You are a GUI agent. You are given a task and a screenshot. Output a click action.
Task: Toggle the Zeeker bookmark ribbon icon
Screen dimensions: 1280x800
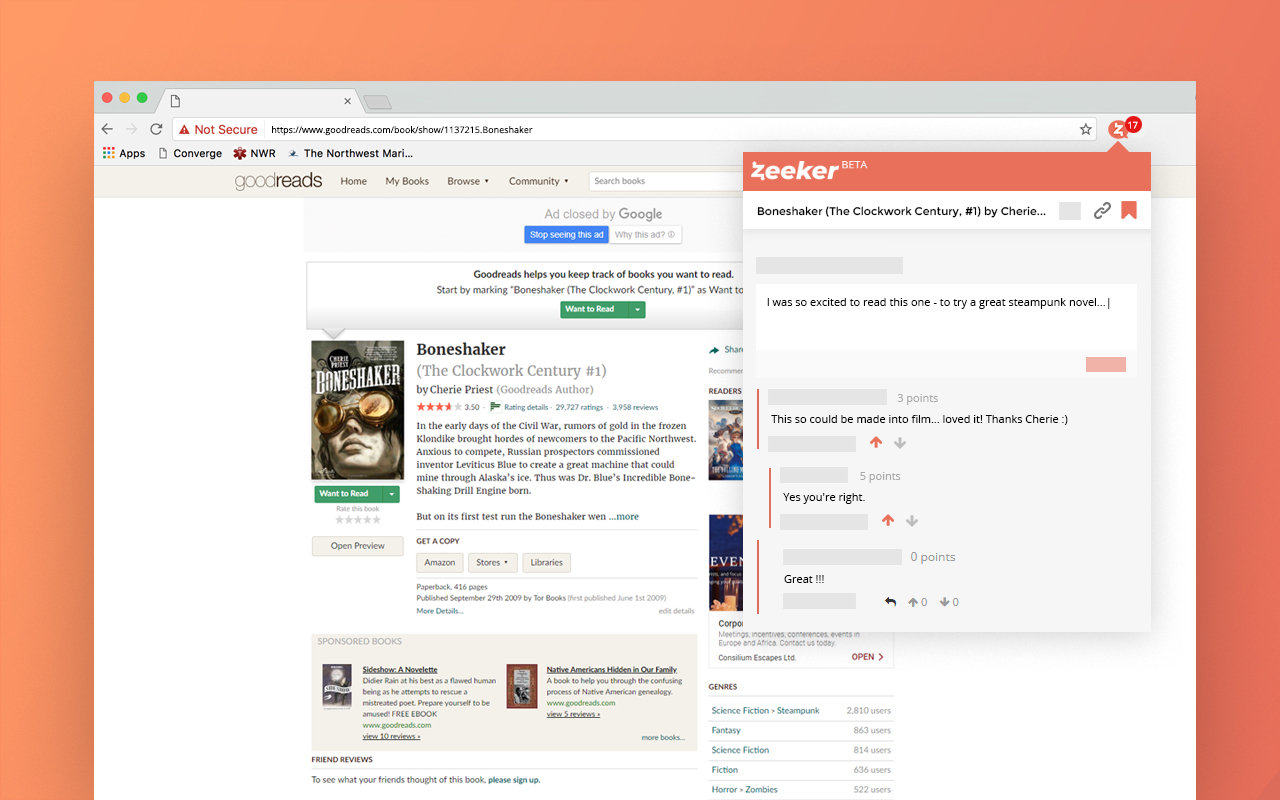tap(1129, 211)
